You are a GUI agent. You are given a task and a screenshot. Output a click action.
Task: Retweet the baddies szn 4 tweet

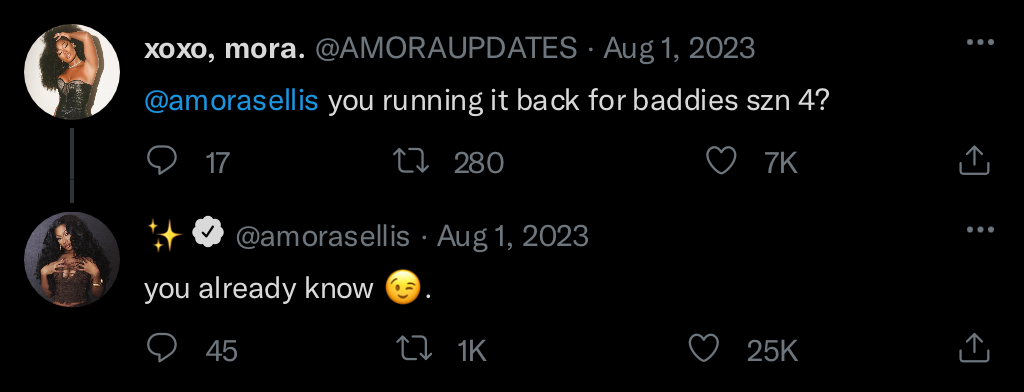click(x=412, y=161)
